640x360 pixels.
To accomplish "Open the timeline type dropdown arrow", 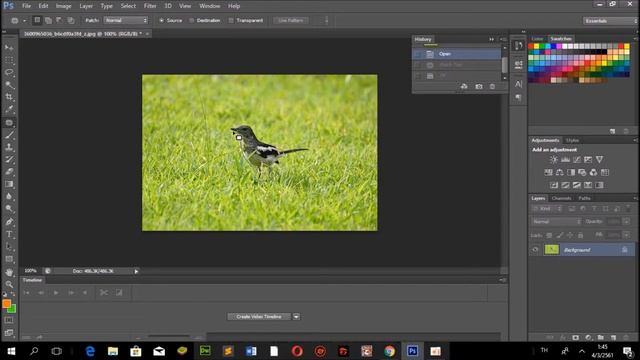I will [x=296, y=317].
